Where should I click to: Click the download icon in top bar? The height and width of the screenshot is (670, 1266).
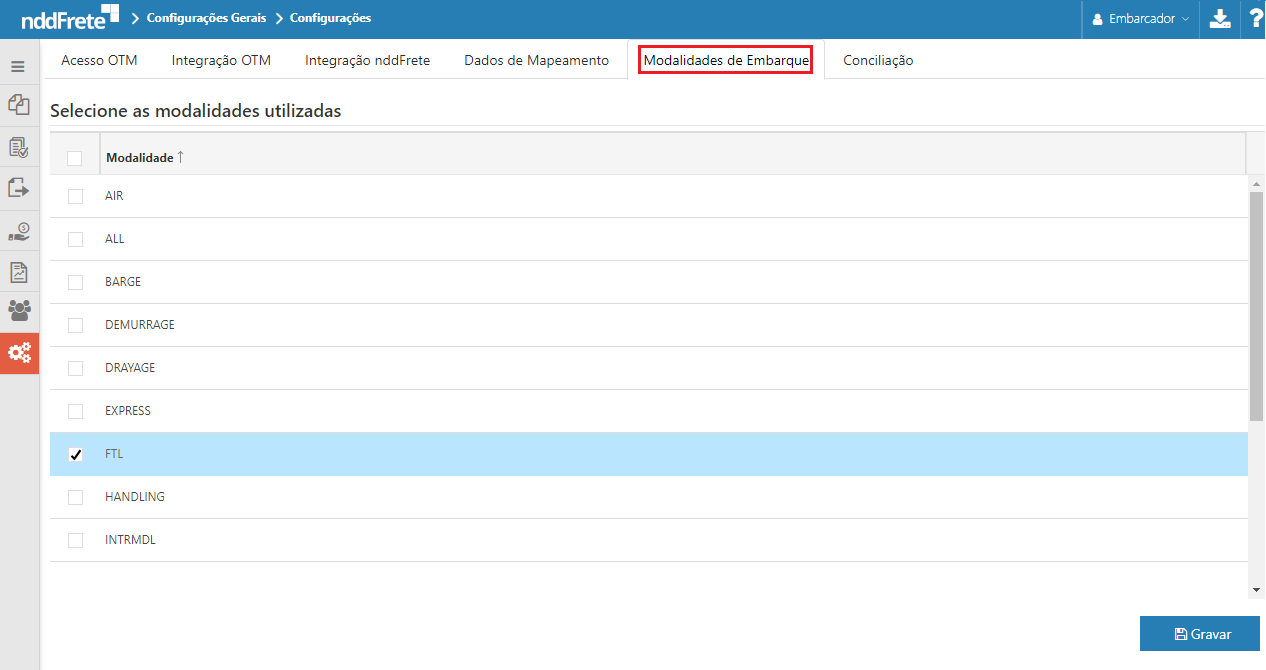(1220, 19)
